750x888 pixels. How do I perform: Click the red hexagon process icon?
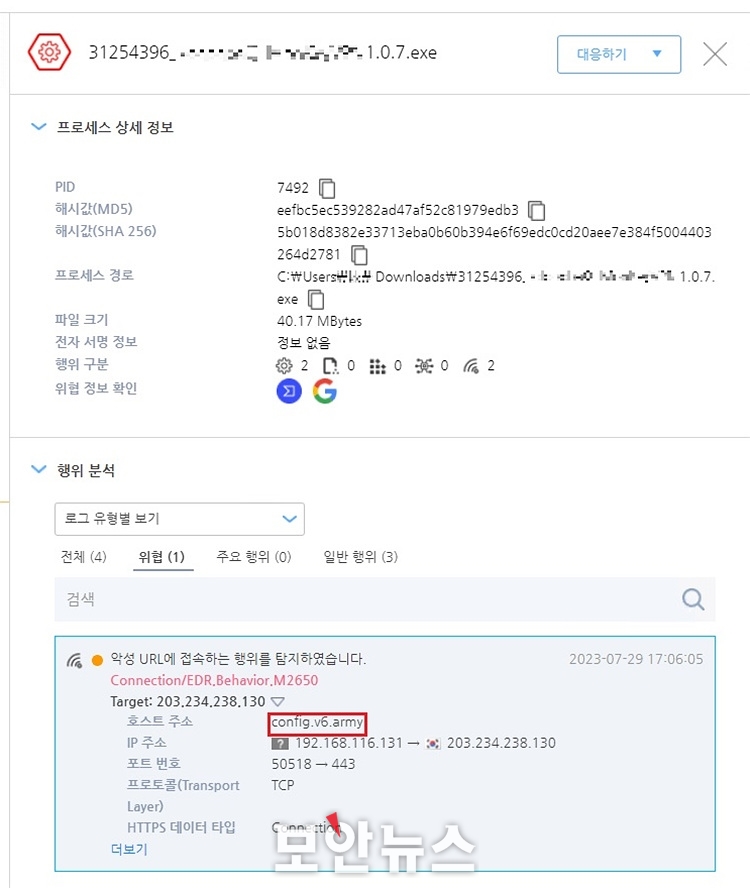tap(49, 52)
